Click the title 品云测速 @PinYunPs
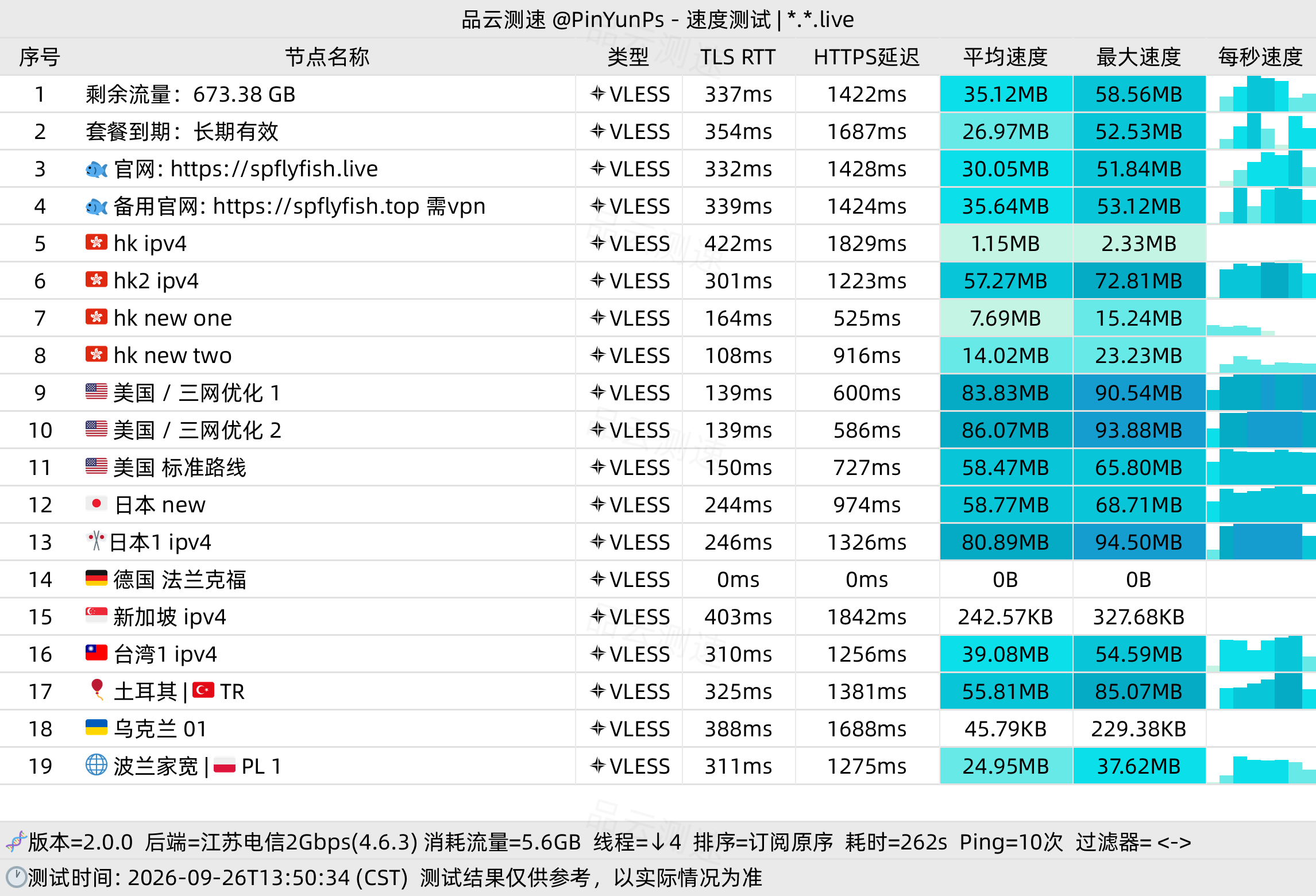 point(563,20)
